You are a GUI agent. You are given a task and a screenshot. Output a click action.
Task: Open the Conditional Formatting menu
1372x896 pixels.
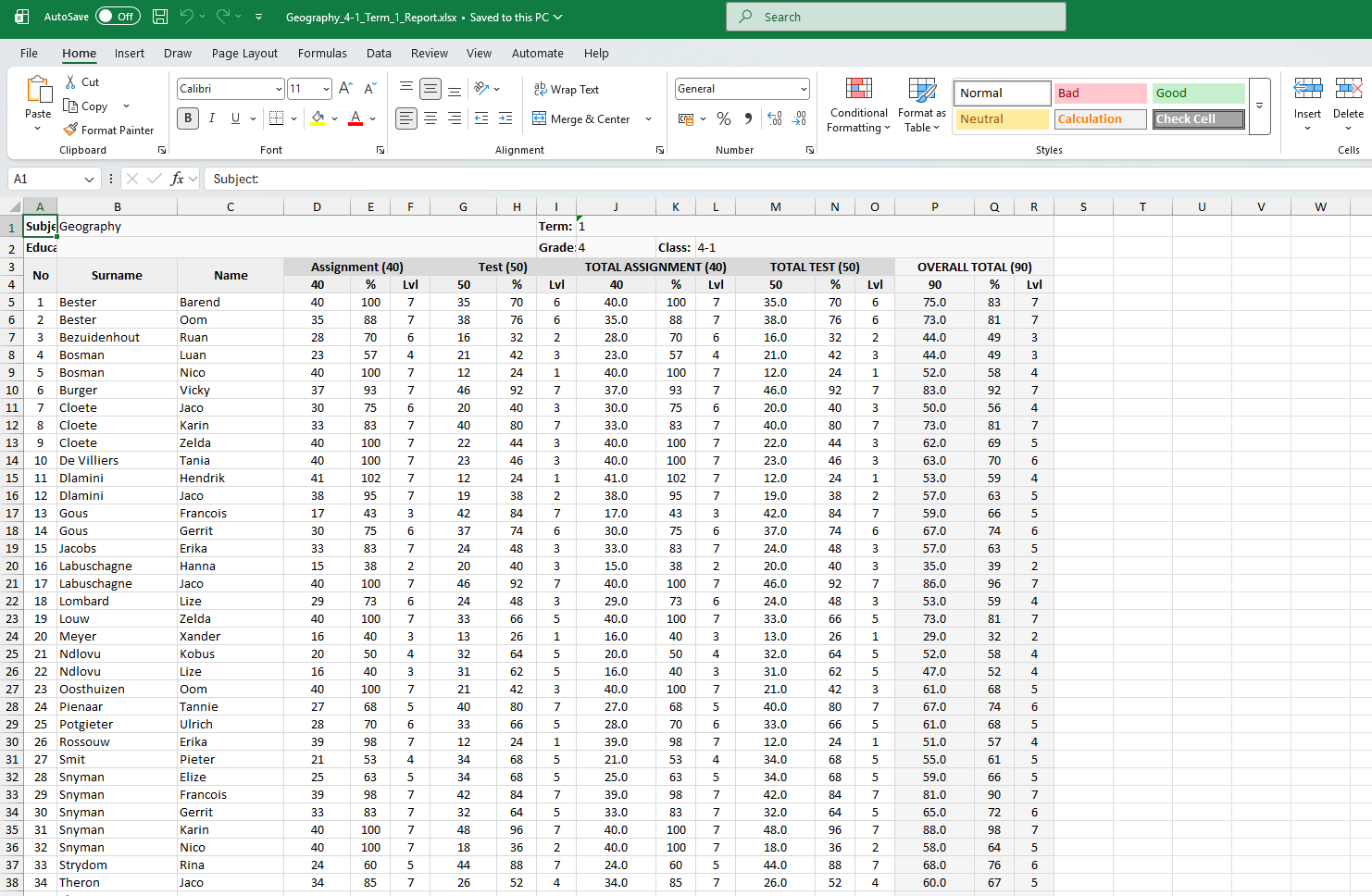(858, 106)
